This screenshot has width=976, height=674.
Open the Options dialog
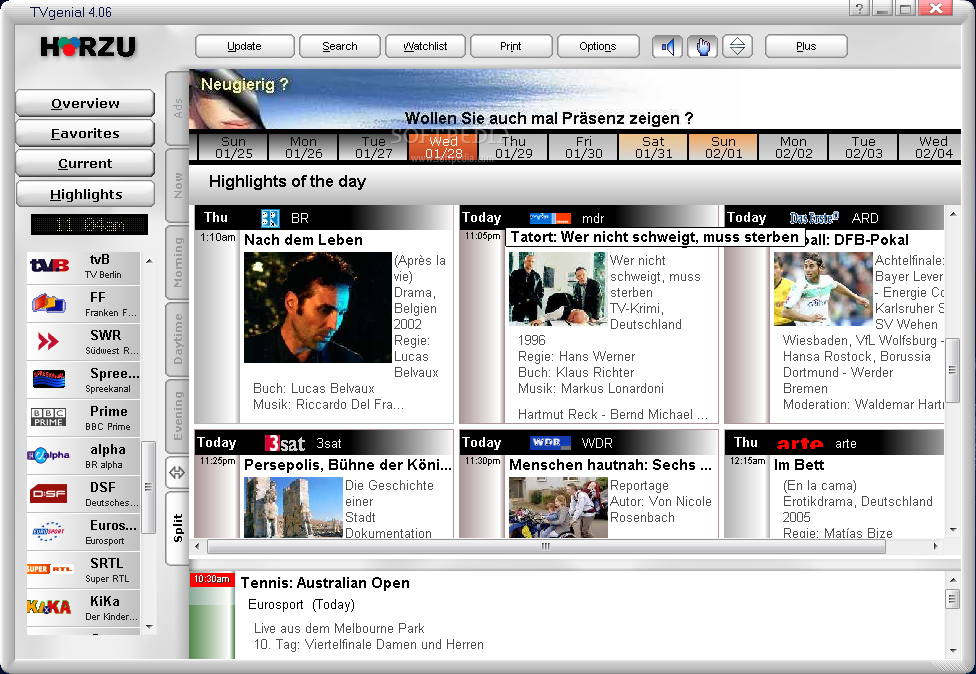click(598, 47)
